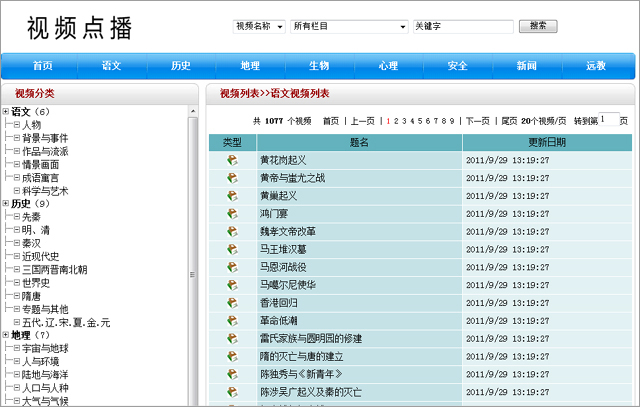Toggle the 地理 category expander
This screenshot has width=640, height=407.
[x=6, y=335]
